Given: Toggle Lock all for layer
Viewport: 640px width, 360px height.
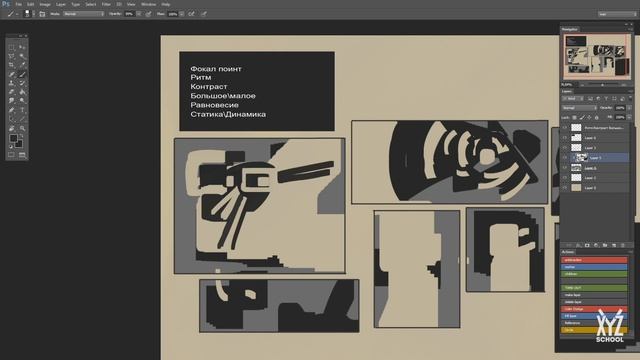Looking at the screenshot, I should pyautogui.click(x=596, y=118).
